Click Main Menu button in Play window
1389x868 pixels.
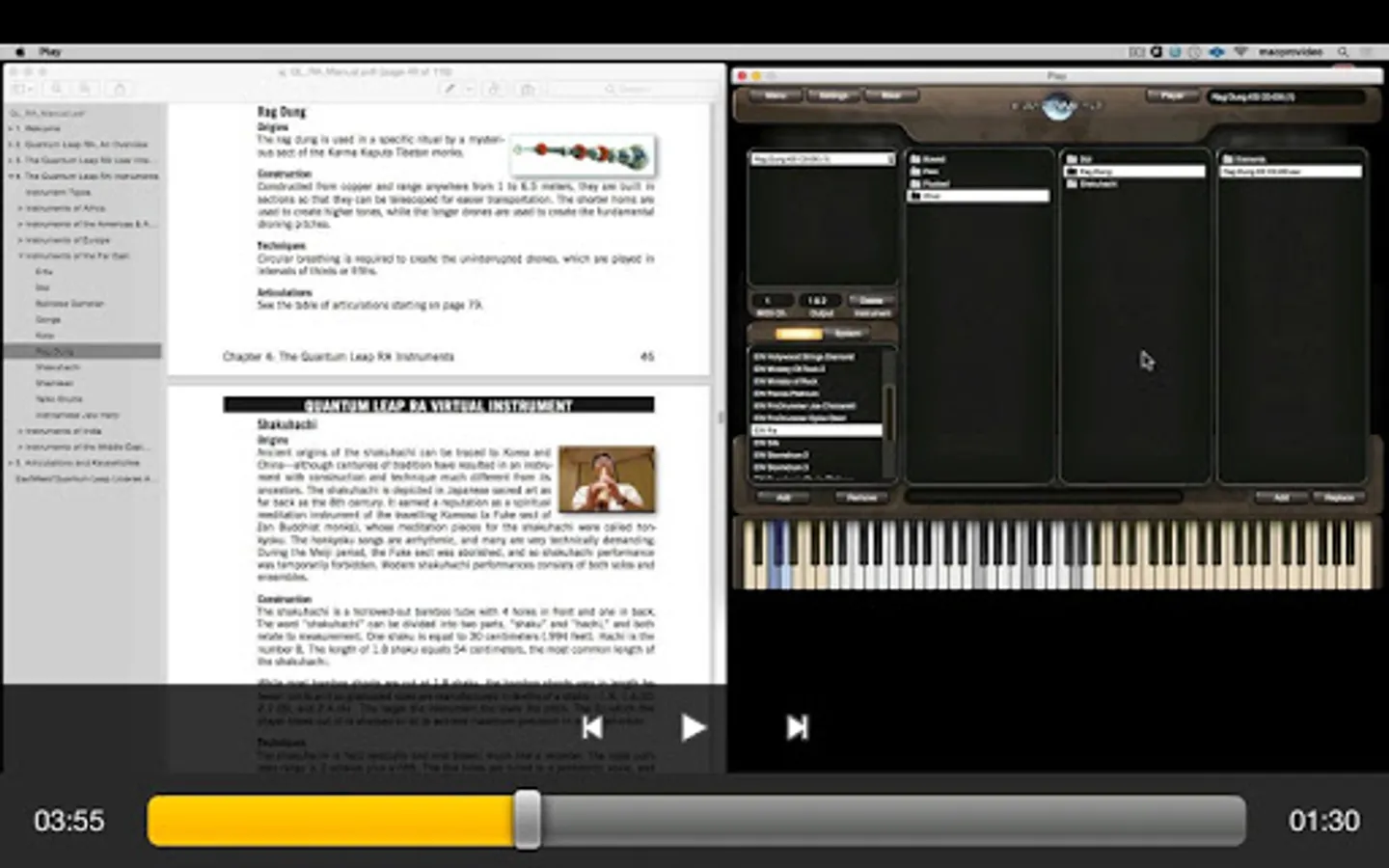(776, 95)
